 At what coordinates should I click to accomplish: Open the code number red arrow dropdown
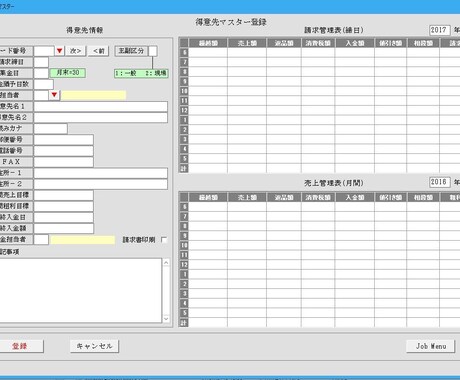pos(59,51)
